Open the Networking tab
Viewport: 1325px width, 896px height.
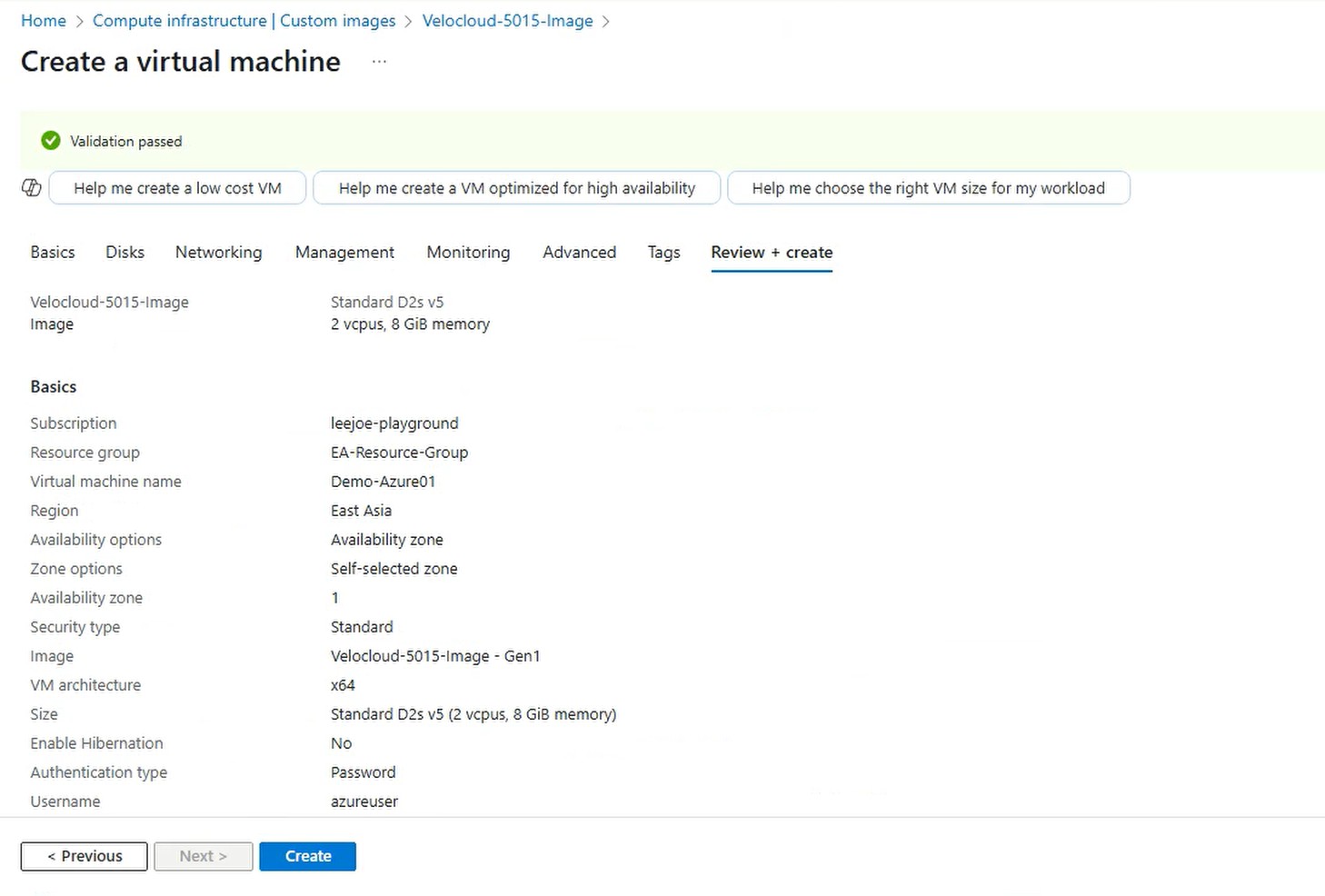coord(219,253)
